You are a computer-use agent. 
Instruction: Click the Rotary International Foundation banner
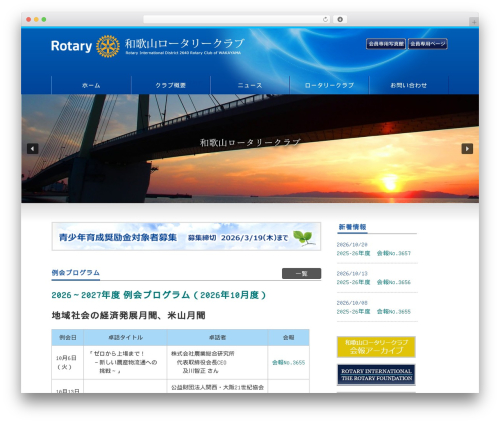point(376,375)
